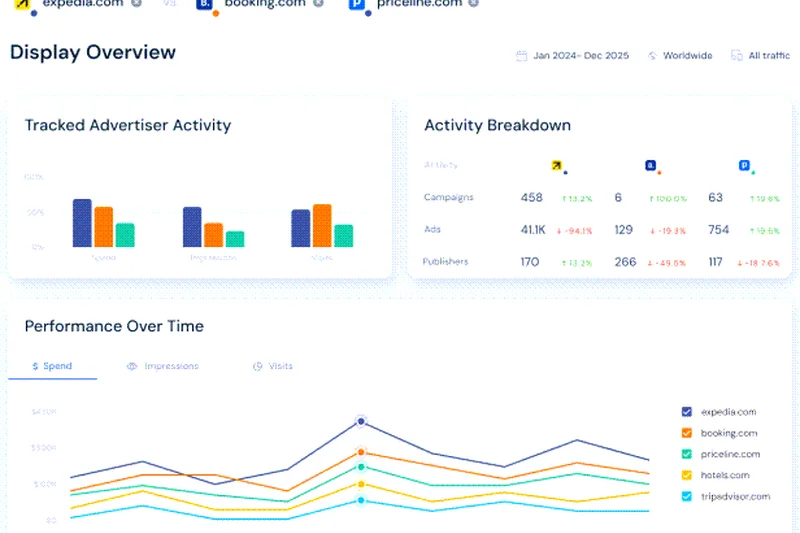This screenshot has width=800, height=533.
Task: Click the globe icon next to Worldwide
Action: point(652,56)
